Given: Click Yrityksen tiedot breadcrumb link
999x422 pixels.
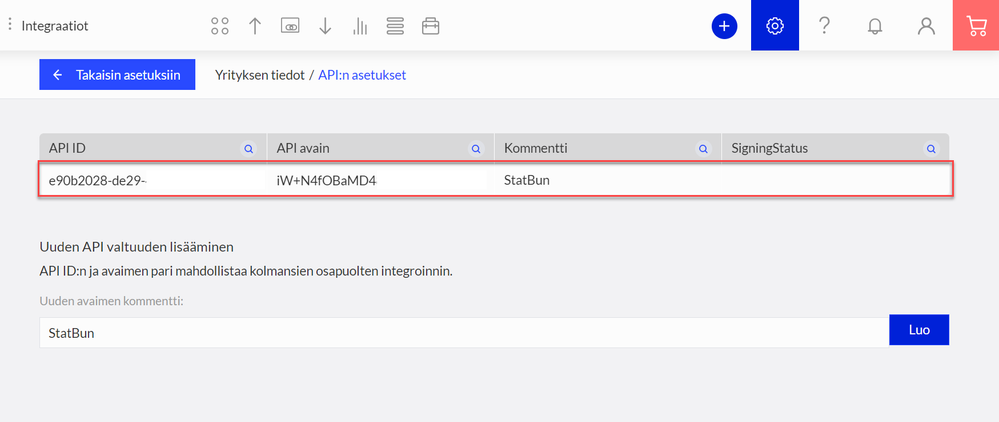Looking at the screenshot, I should (x=258, y=75).
